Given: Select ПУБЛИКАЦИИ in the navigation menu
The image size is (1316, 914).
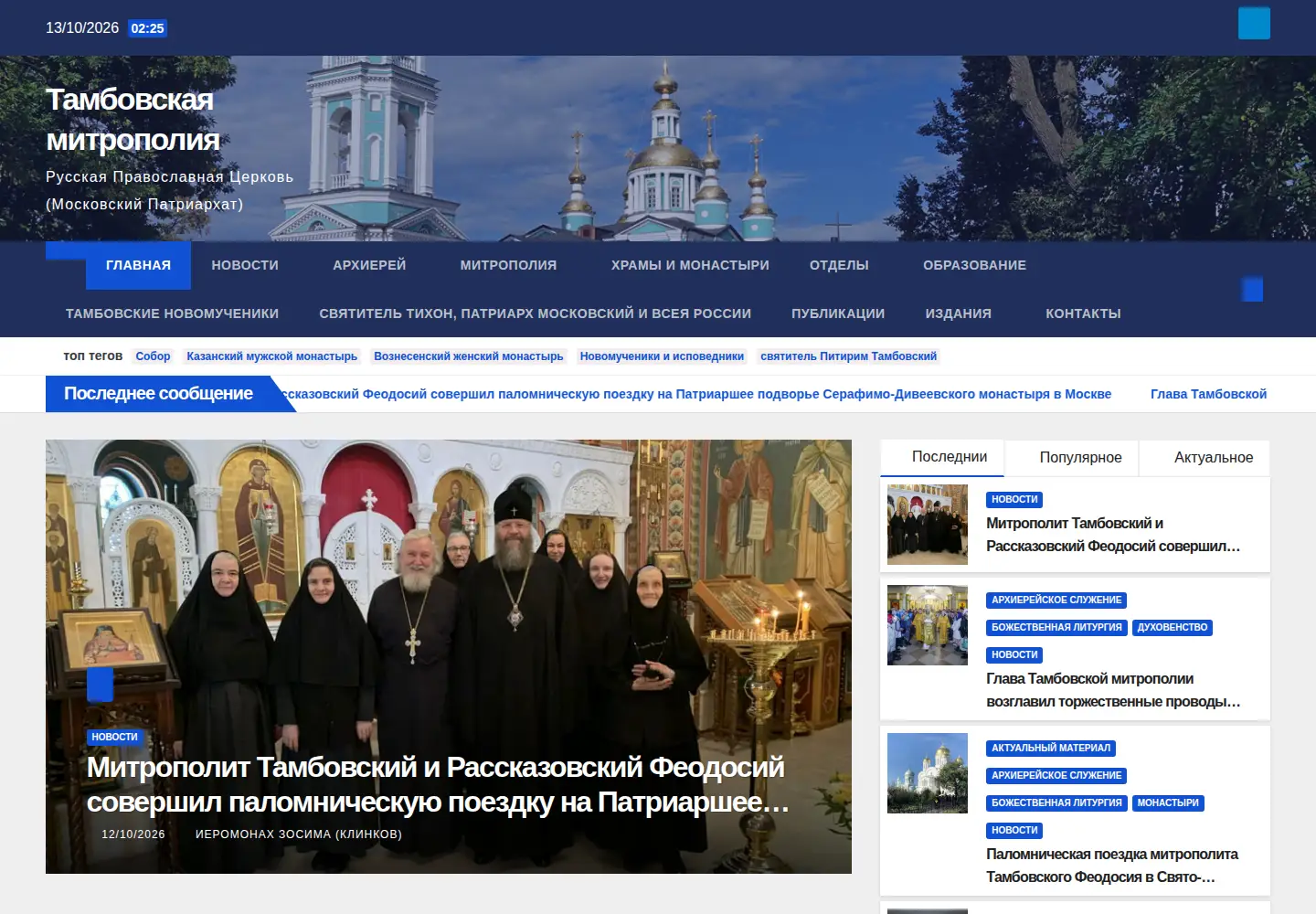Looking at the screenshot, I should point(838,314).
